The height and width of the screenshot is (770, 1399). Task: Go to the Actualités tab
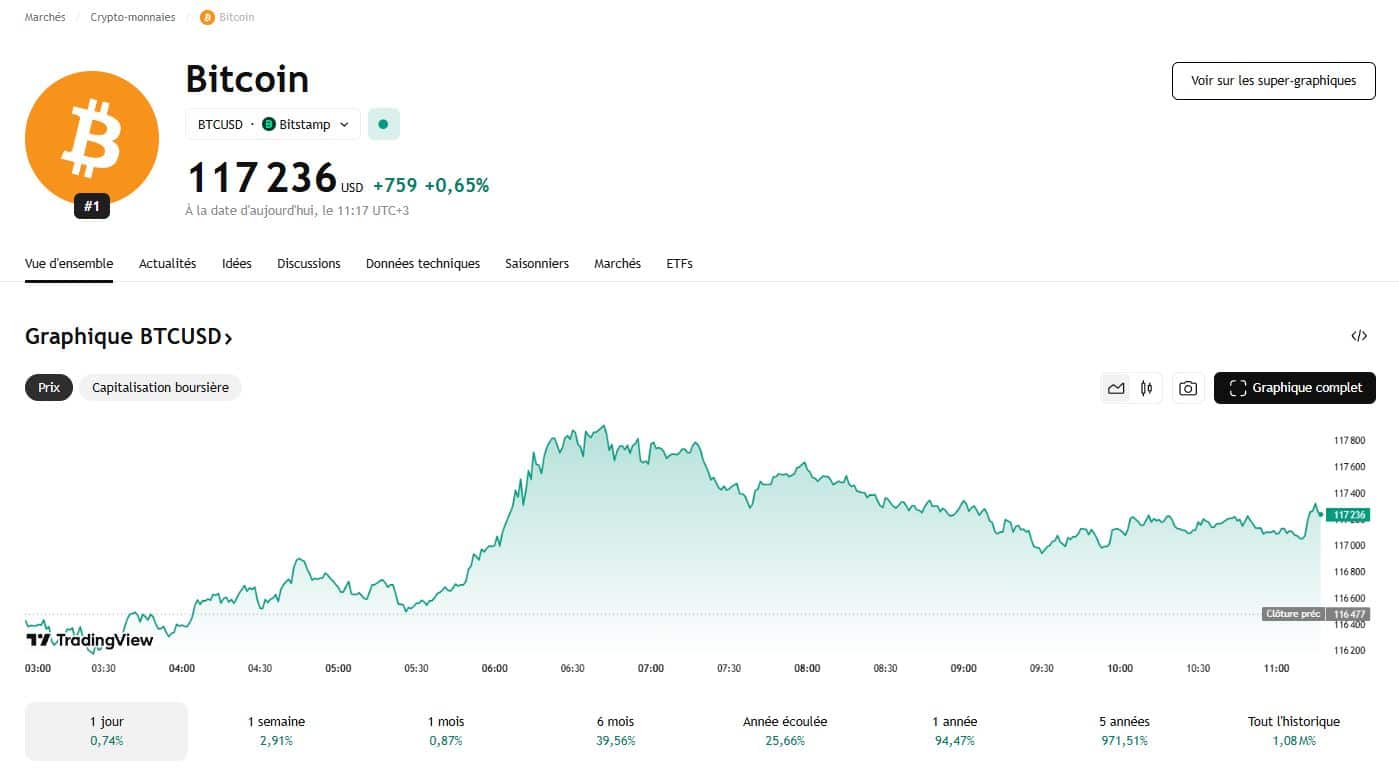pos(167,264)
